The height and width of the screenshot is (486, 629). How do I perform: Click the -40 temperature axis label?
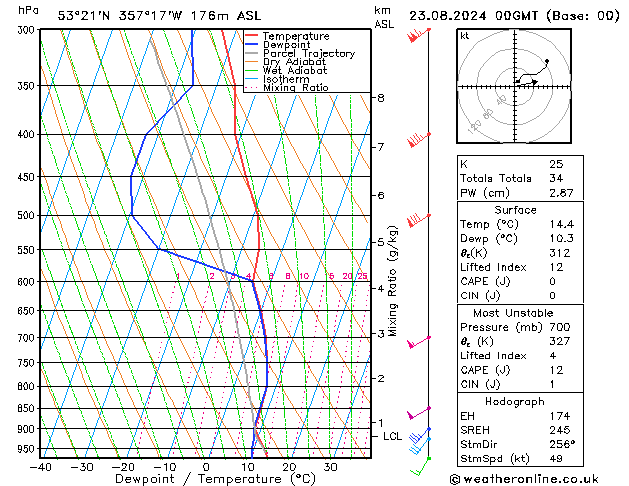(x=41, y=467)
